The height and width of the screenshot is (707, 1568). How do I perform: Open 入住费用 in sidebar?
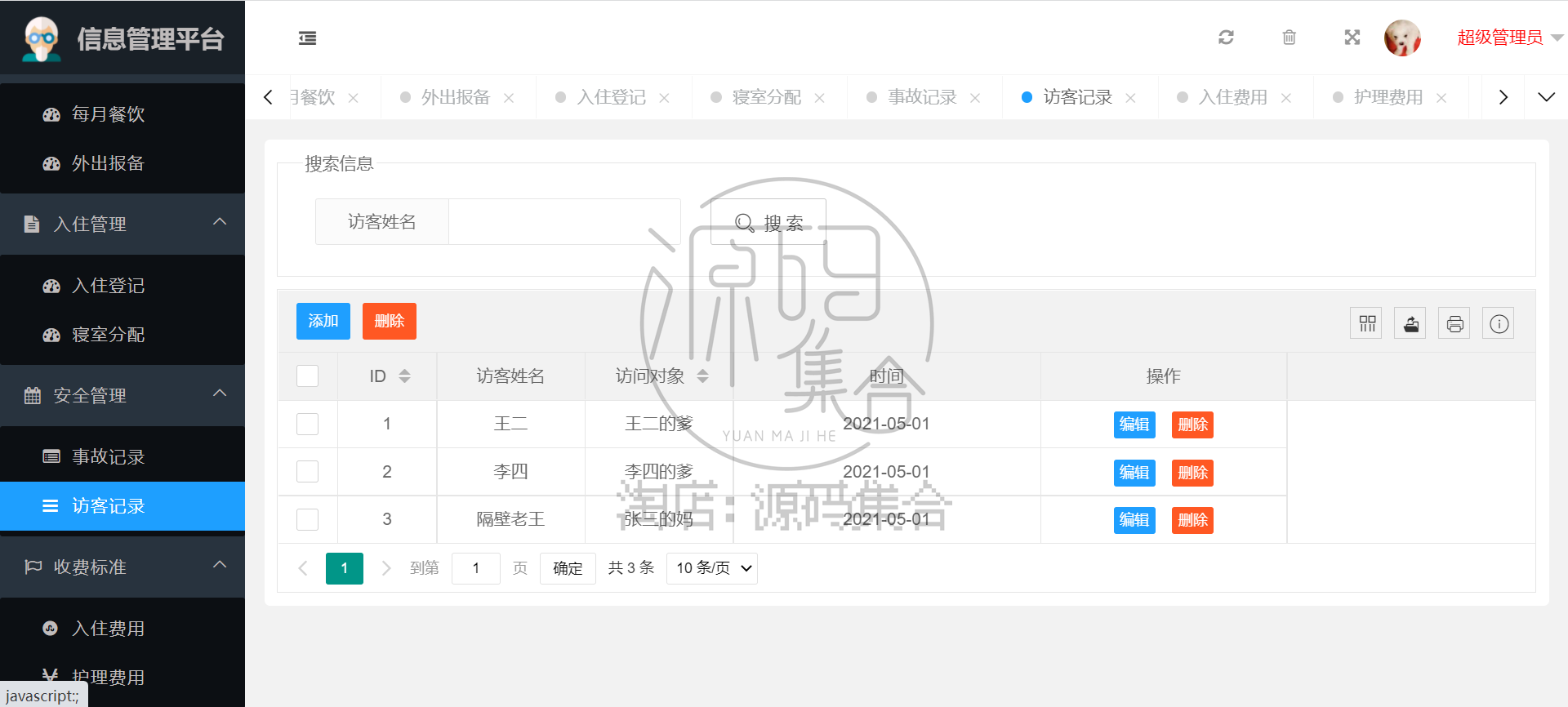122,629
